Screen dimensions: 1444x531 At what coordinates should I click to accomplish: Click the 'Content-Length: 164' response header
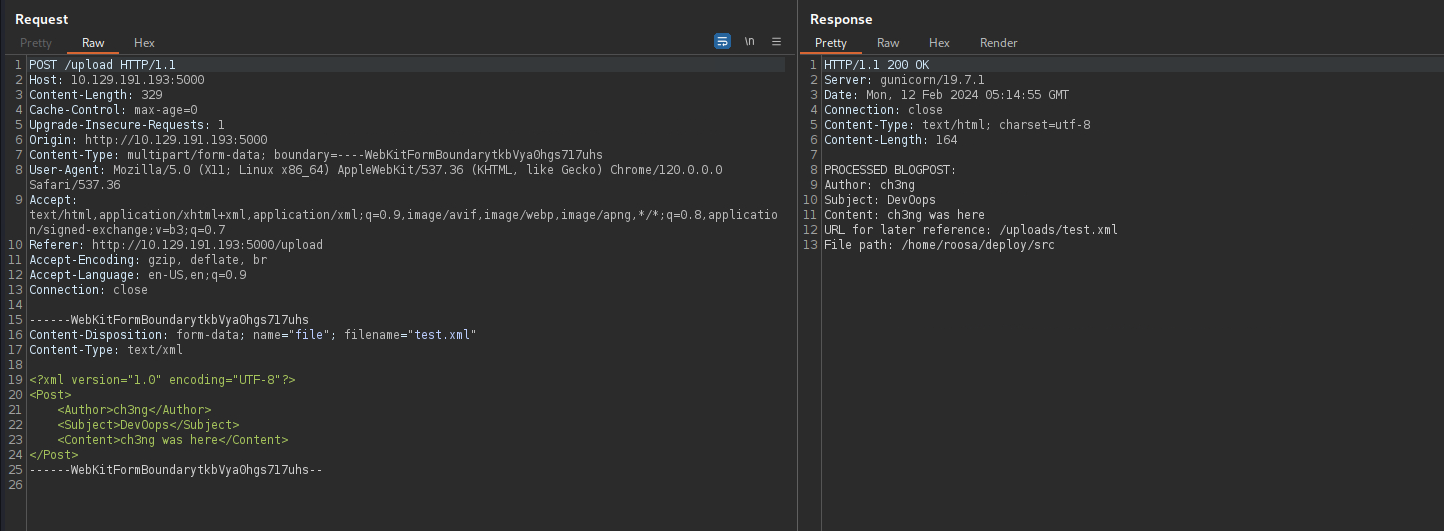pyautogui.click(x=891, y=140)
